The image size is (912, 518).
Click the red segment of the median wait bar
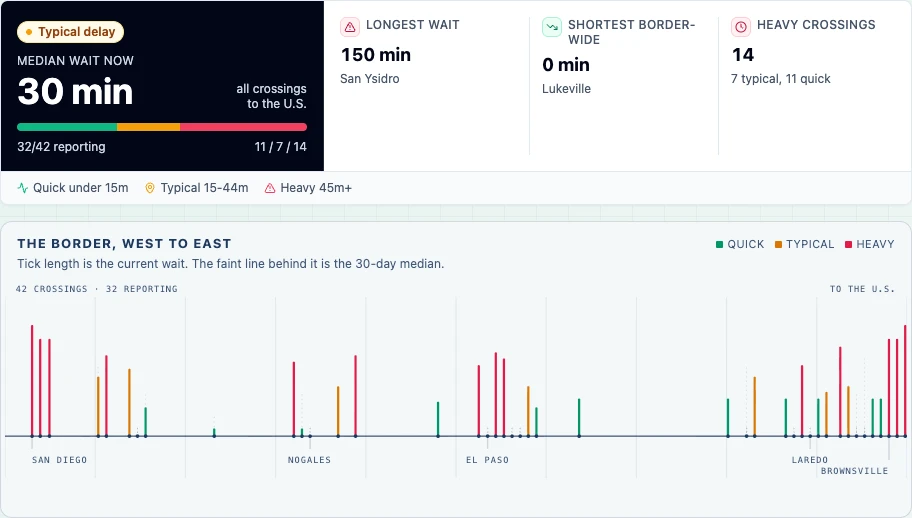point(243,127)
